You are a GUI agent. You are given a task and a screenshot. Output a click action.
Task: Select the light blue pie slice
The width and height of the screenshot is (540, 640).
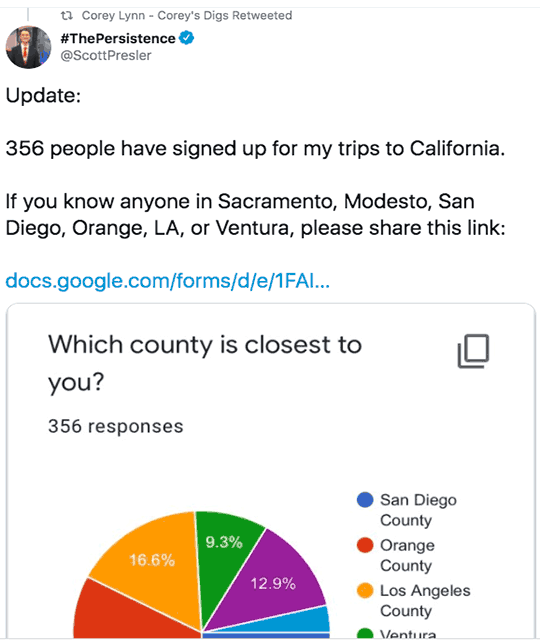pyautogui.click(x=314, y=620)
